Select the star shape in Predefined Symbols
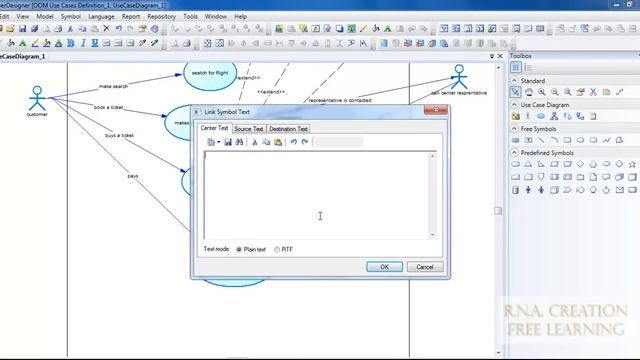The image size is (640, 360). click(x=632, y=164)
